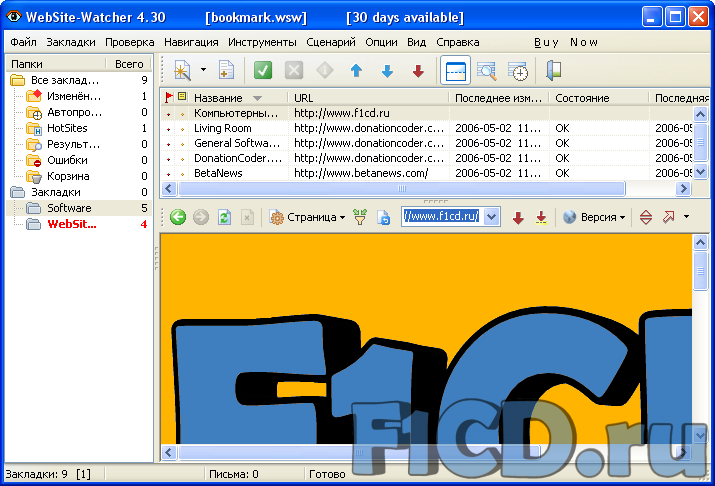This screenshot has height=486, width=715.
Task: Click the open external browser arrow icon
Action: click(x=668, y=217)
